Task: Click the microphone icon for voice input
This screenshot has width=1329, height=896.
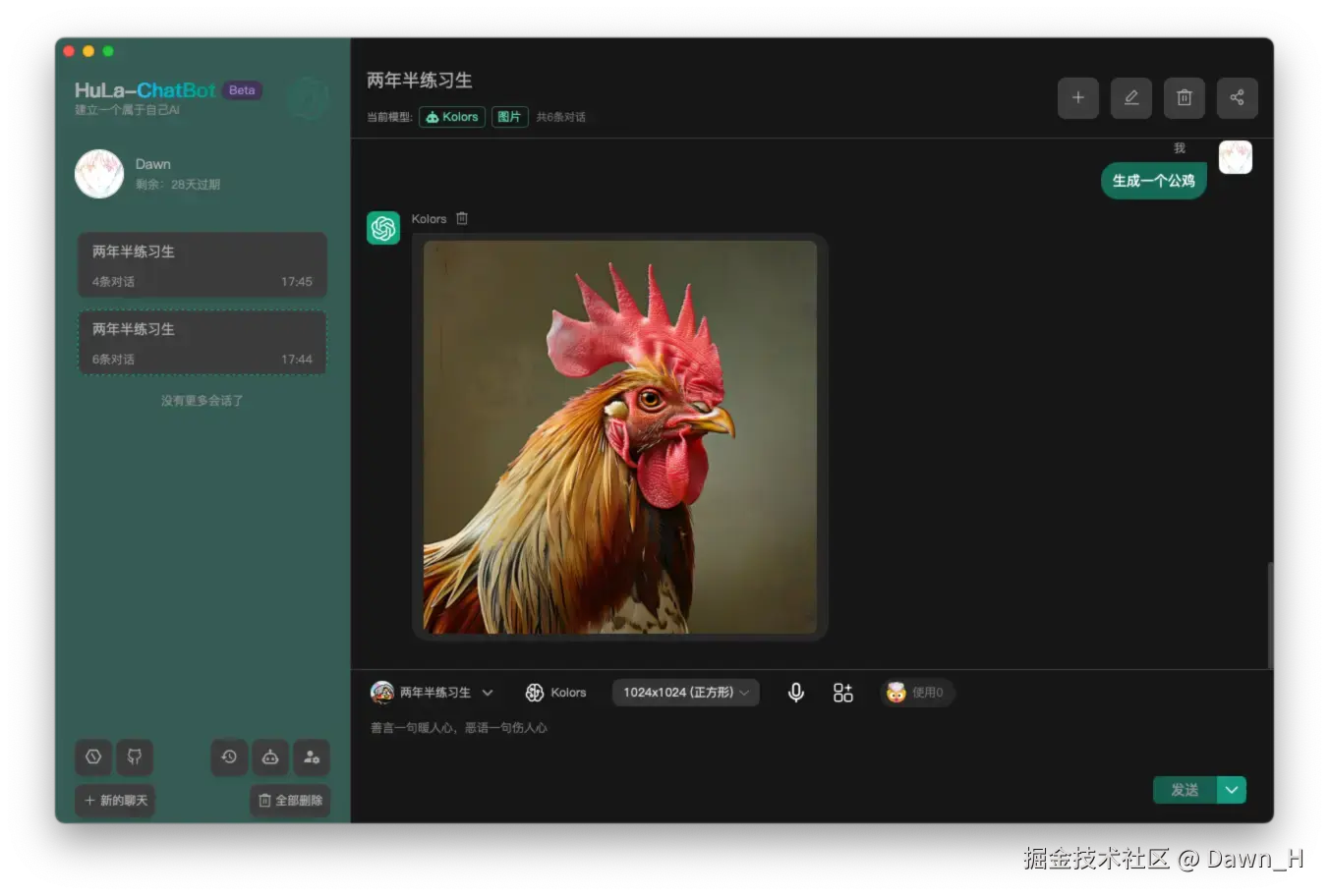Action: [x=796, y=693]
